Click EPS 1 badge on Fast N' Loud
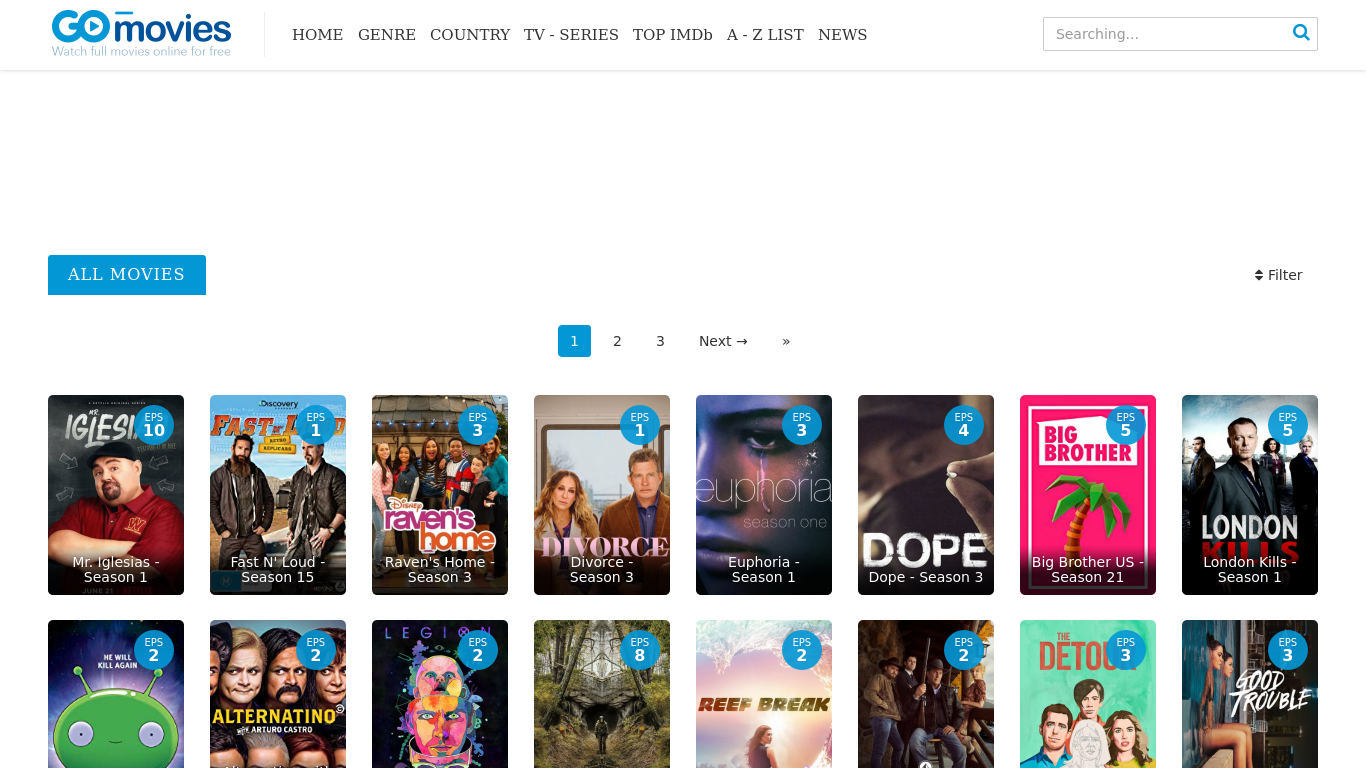Screen dimensions: 1366x768 (x=316, y=425)
